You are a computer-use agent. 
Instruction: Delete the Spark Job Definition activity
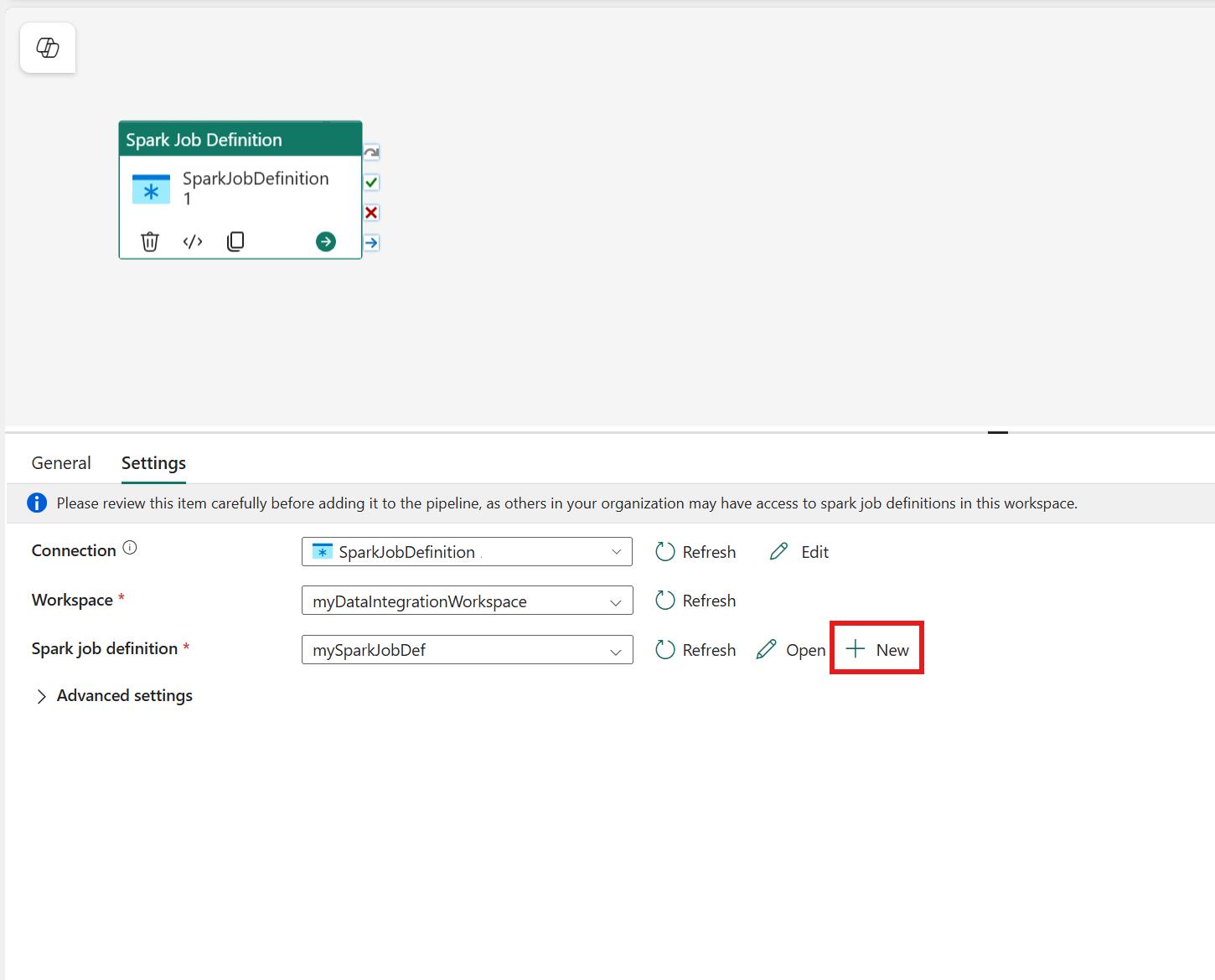[150, 241]
